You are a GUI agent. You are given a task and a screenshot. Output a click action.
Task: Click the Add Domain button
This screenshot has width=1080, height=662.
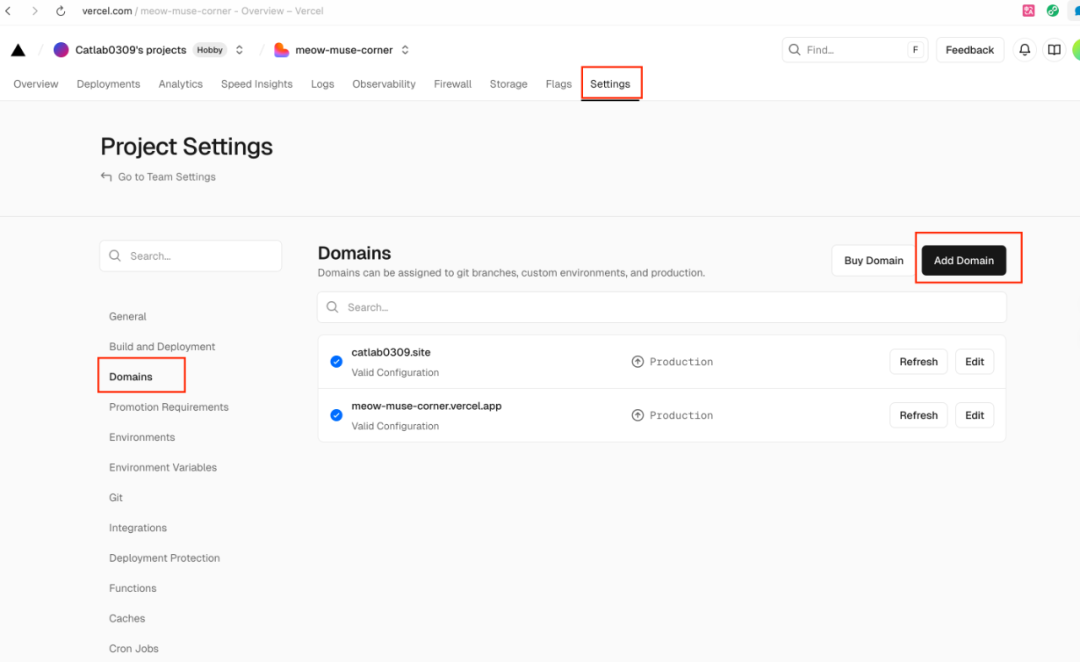point(964,260)
